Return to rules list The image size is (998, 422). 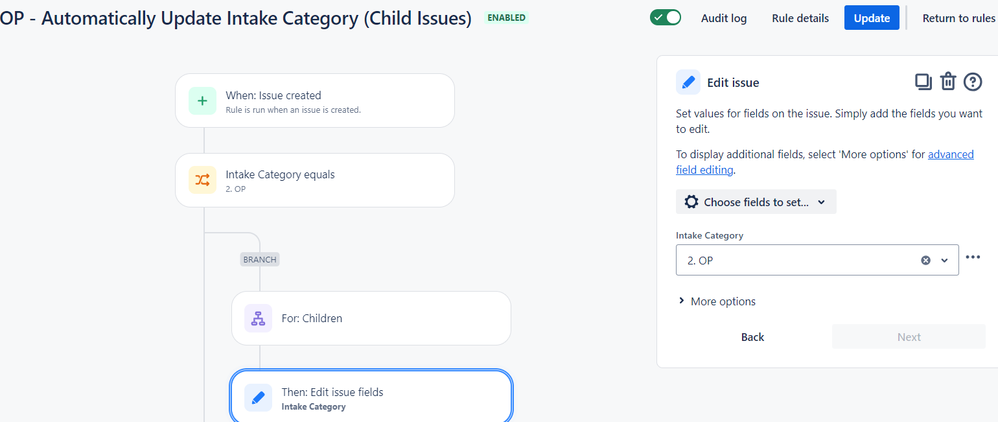(958, 18)
